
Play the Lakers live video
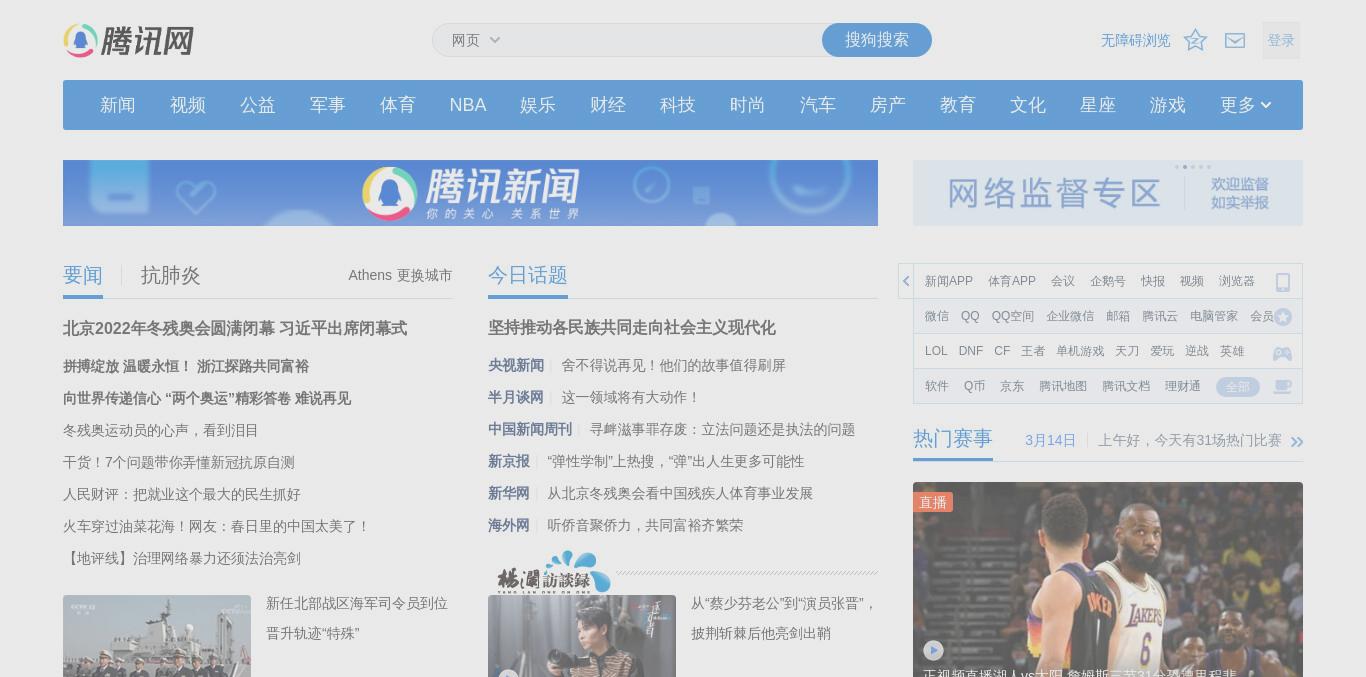point(933,650)
